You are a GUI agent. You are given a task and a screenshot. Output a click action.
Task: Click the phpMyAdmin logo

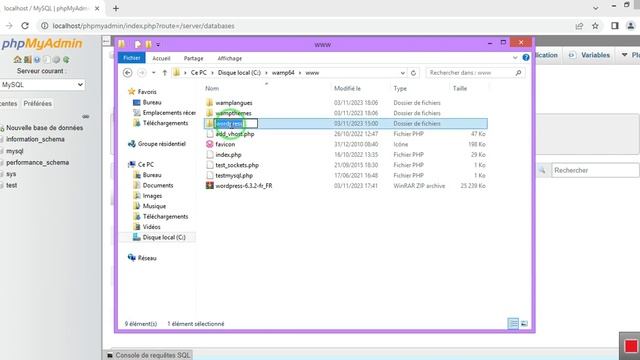point(42,43)
